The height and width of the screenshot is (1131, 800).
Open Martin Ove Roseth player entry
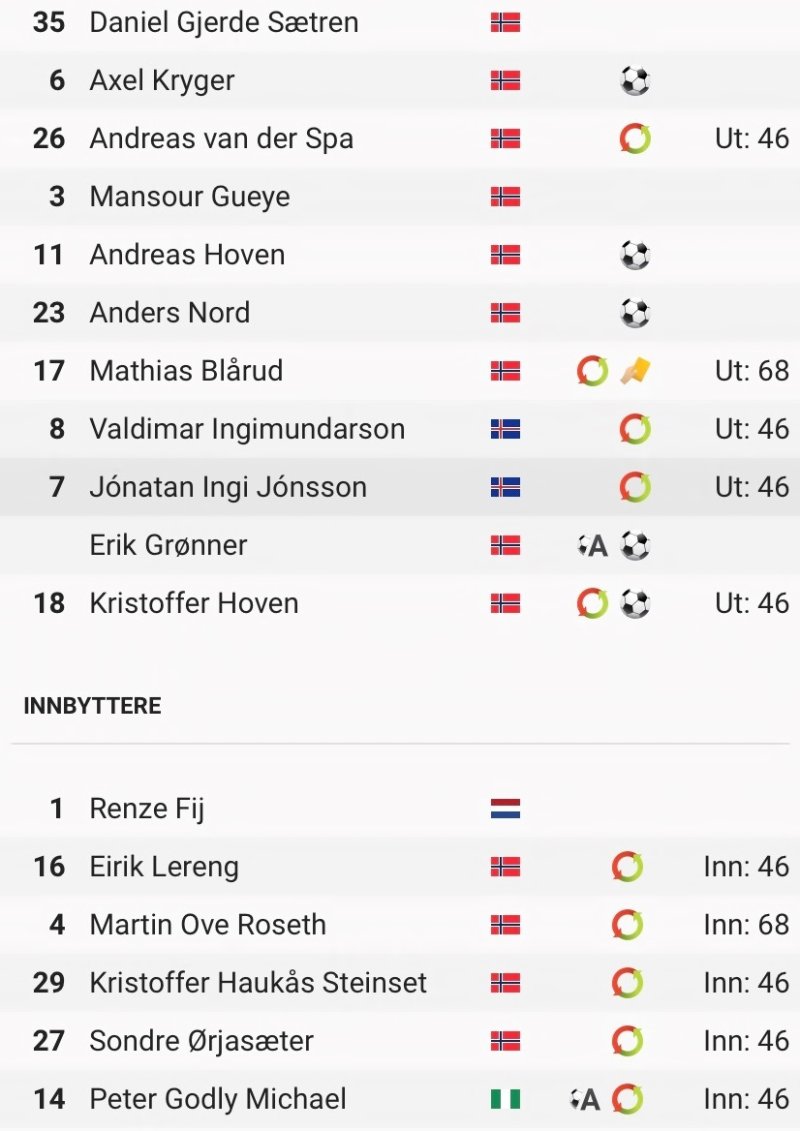point(208,925)
